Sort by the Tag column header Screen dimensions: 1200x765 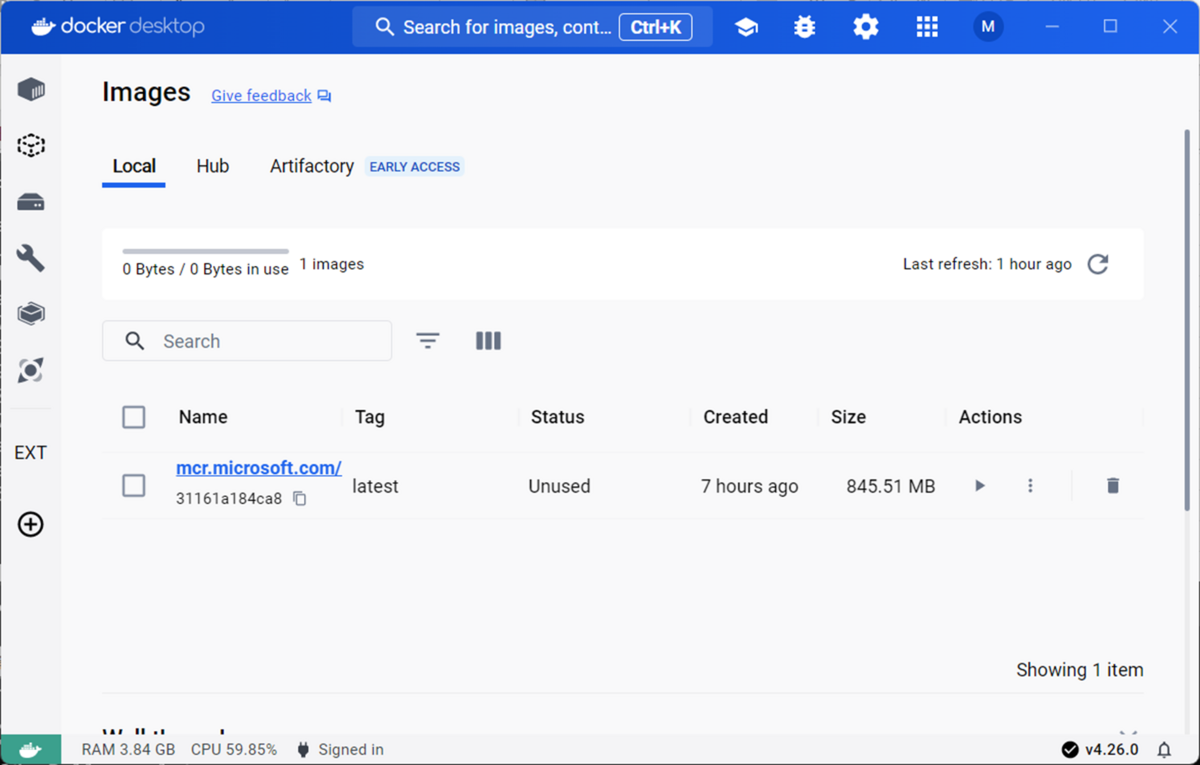click(x=369, y=417)
